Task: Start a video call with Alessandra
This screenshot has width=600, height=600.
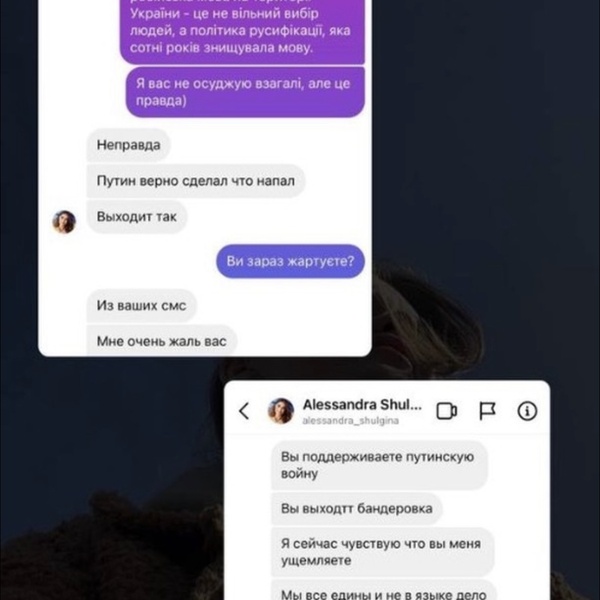Action: (x=447, y=411)
